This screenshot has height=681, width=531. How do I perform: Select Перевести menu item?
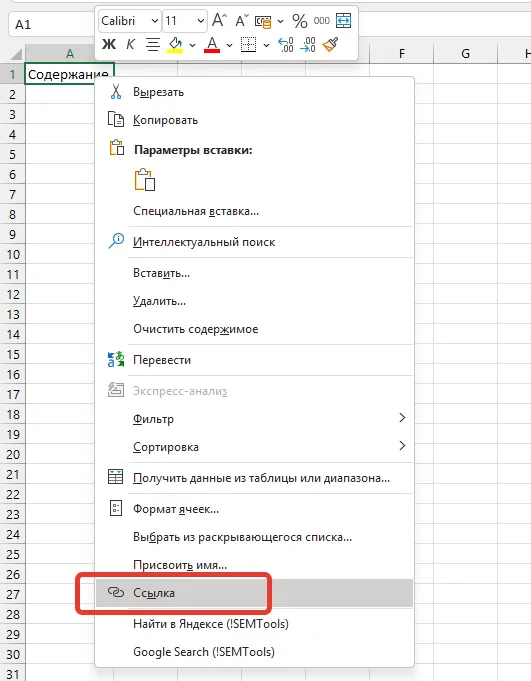(254, 360)
